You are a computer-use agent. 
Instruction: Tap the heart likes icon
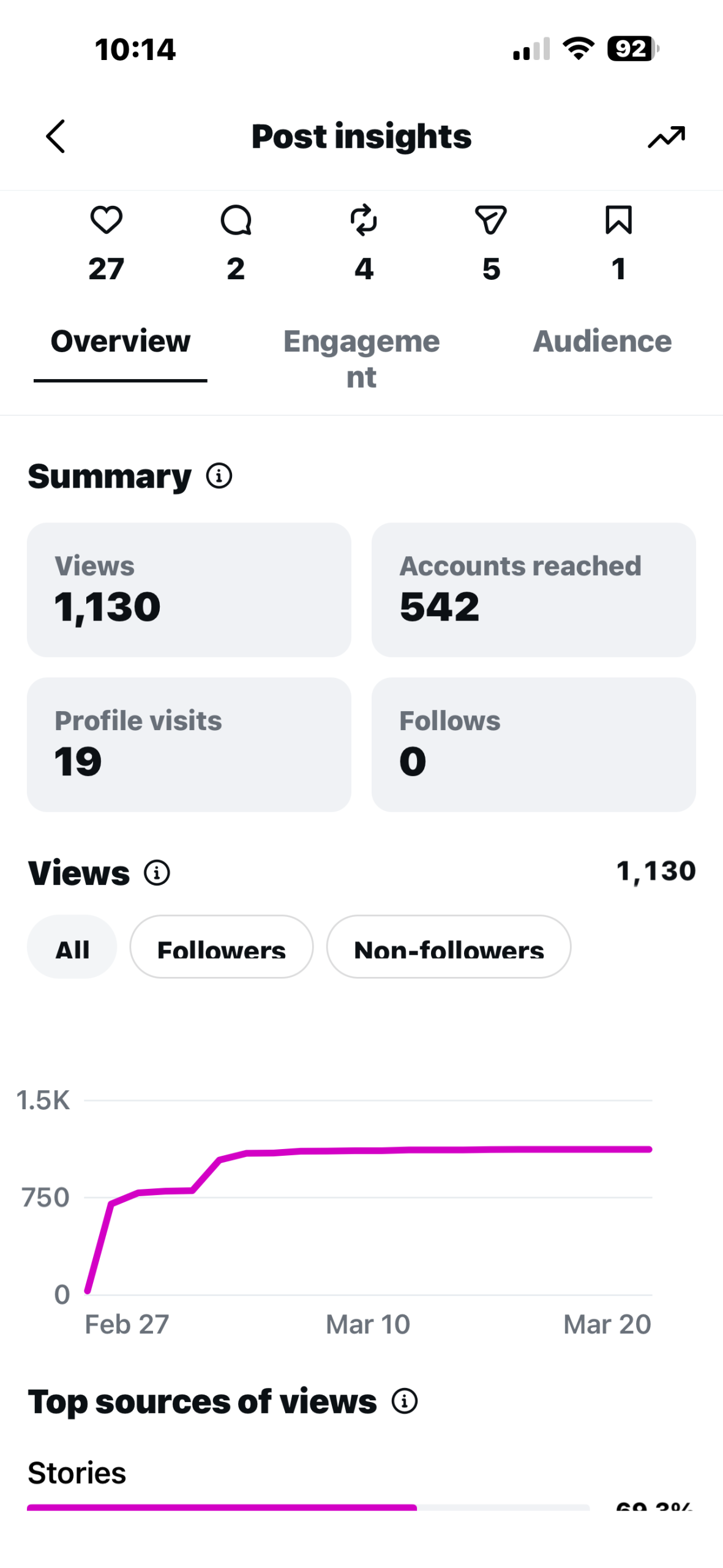[107, 220]
